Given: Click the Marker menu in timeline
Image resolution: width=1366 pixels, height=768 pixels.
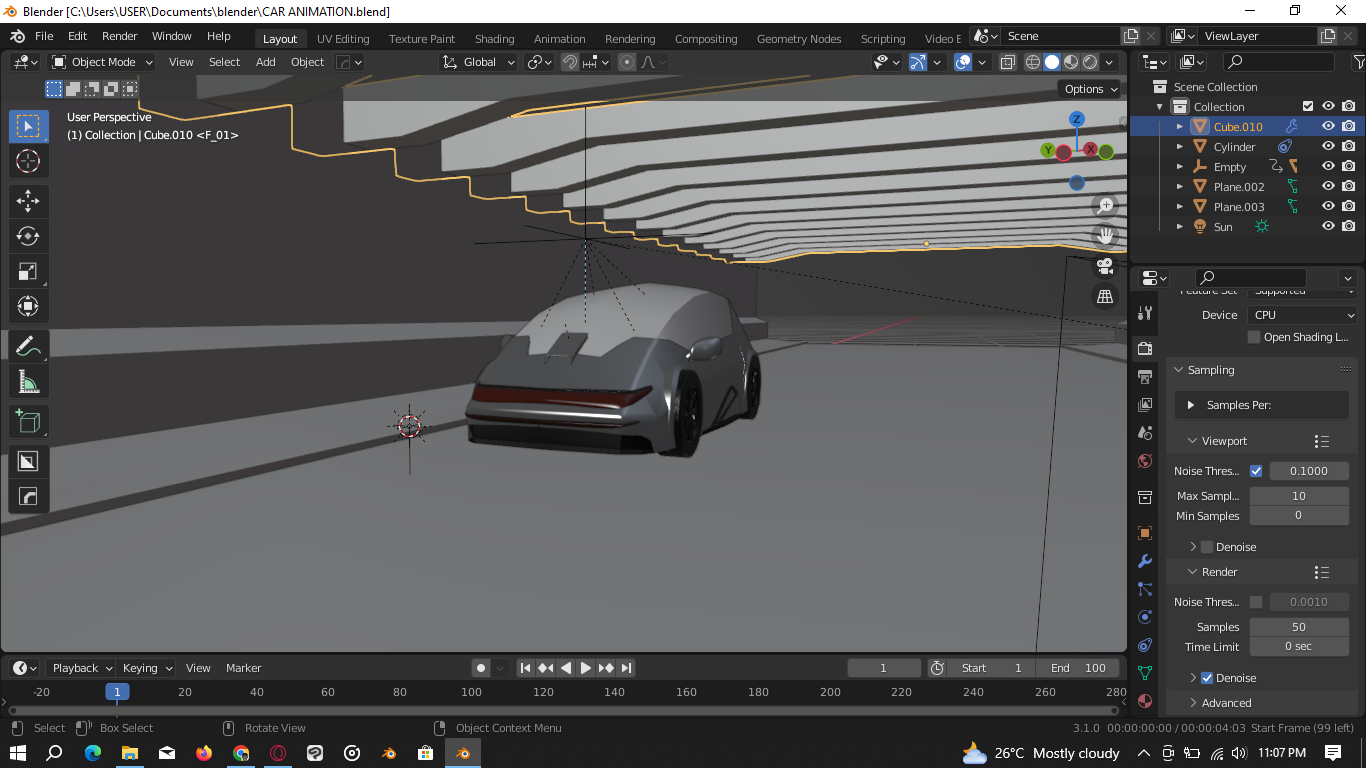Looking at the screenshot, I should pos(244,668).
